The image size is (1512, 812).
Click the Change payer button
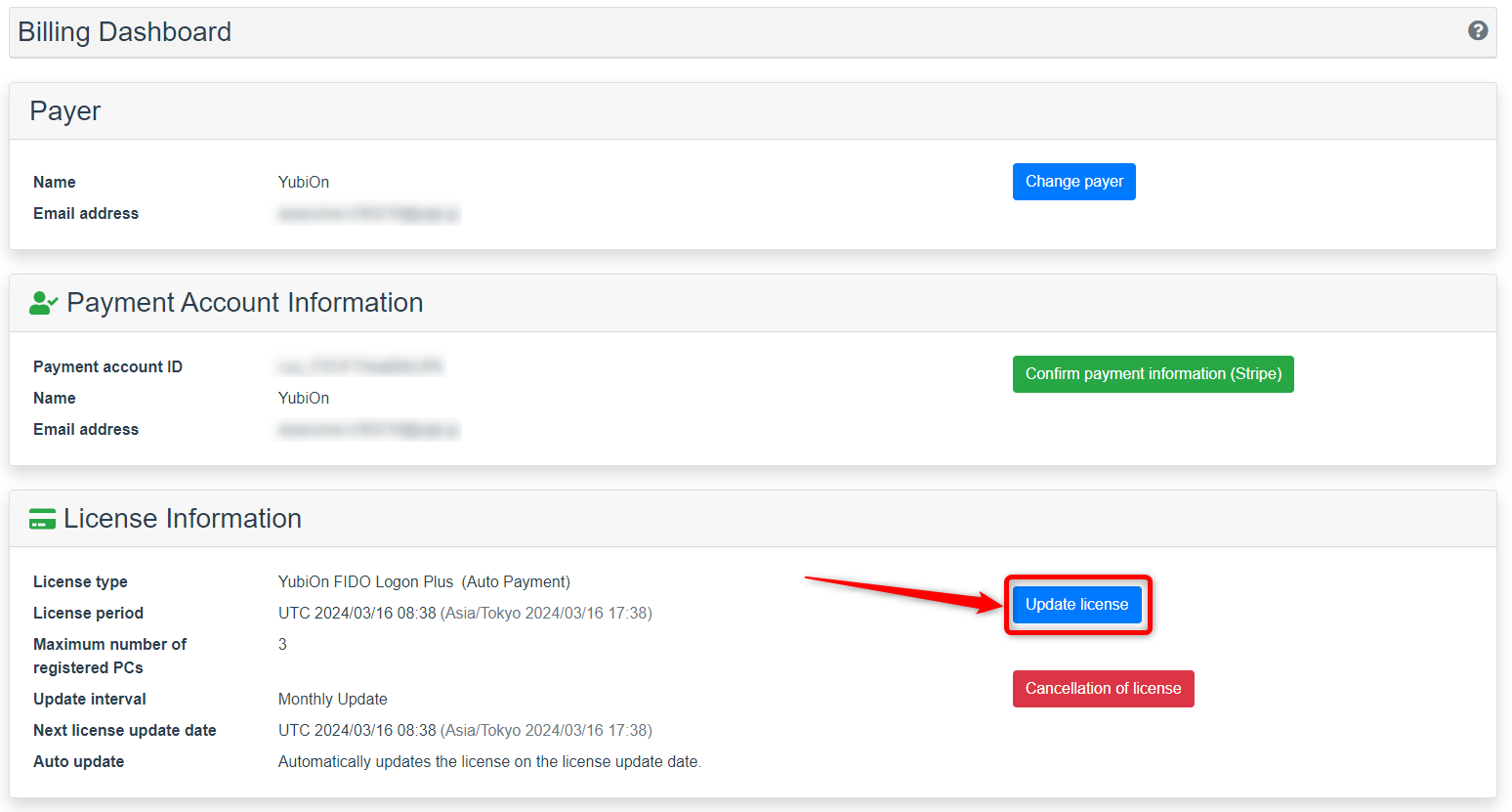pos(1074,182)
